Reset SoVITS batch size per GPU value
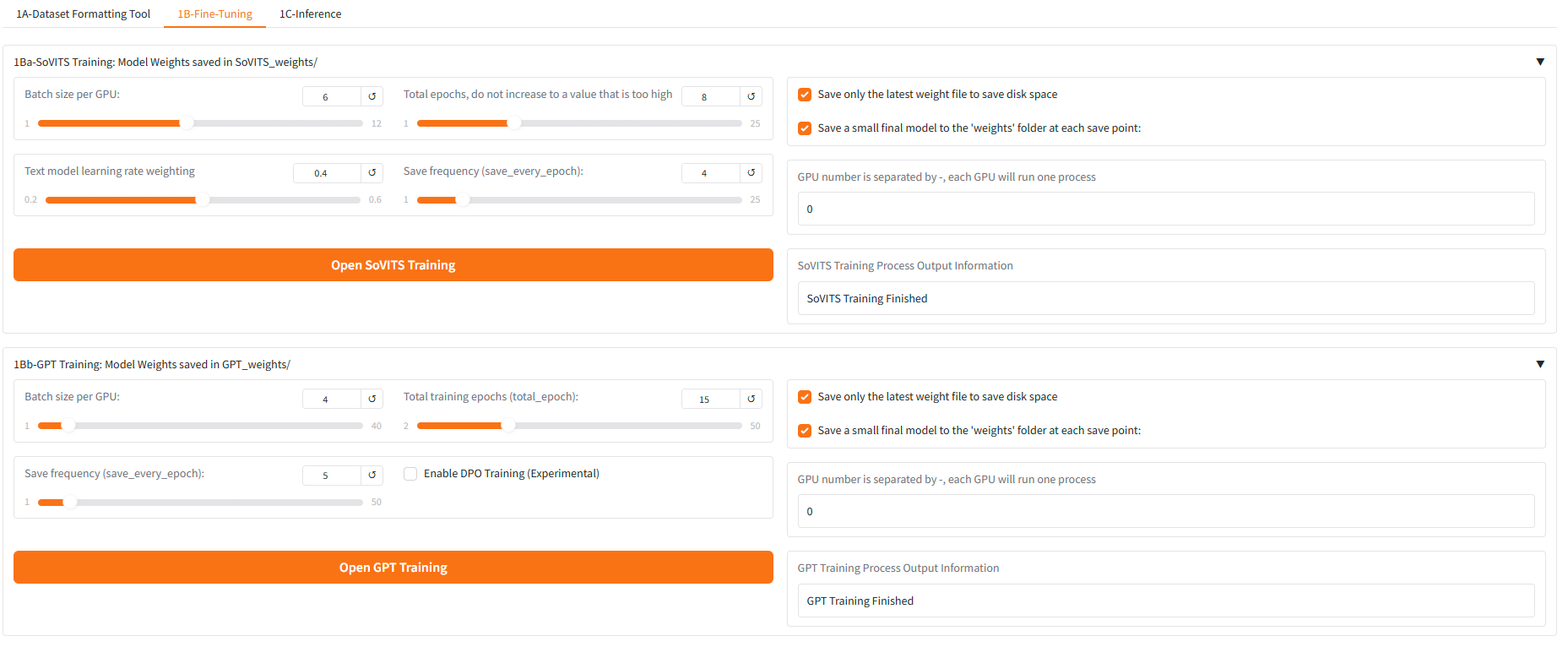The height and width of the screenshot is (647, 1568). coord(372,96)
